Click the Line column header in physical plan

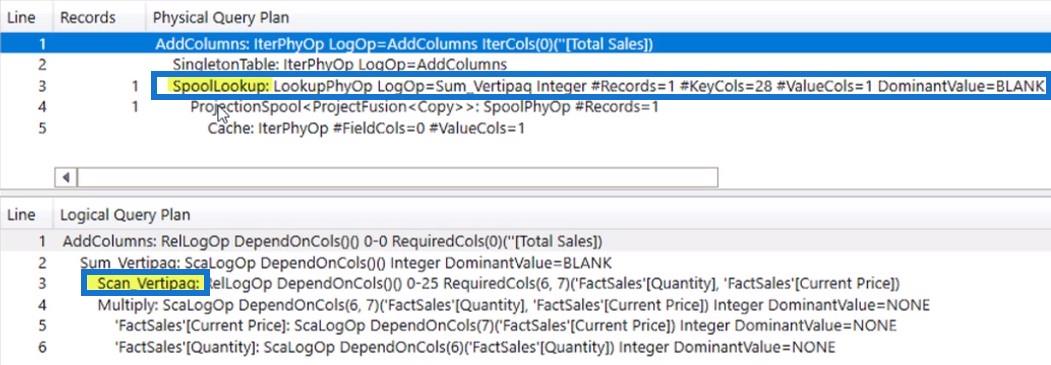point(21,18)
